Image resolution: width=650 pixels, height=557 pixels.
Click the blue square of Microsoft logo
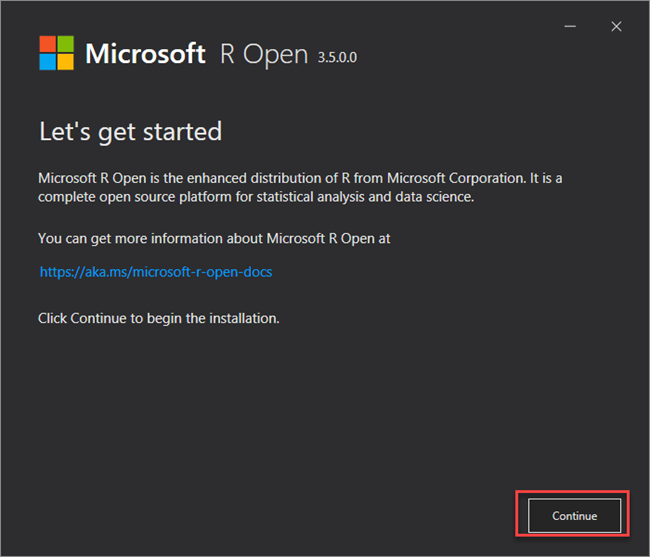(x=47, y=62)
